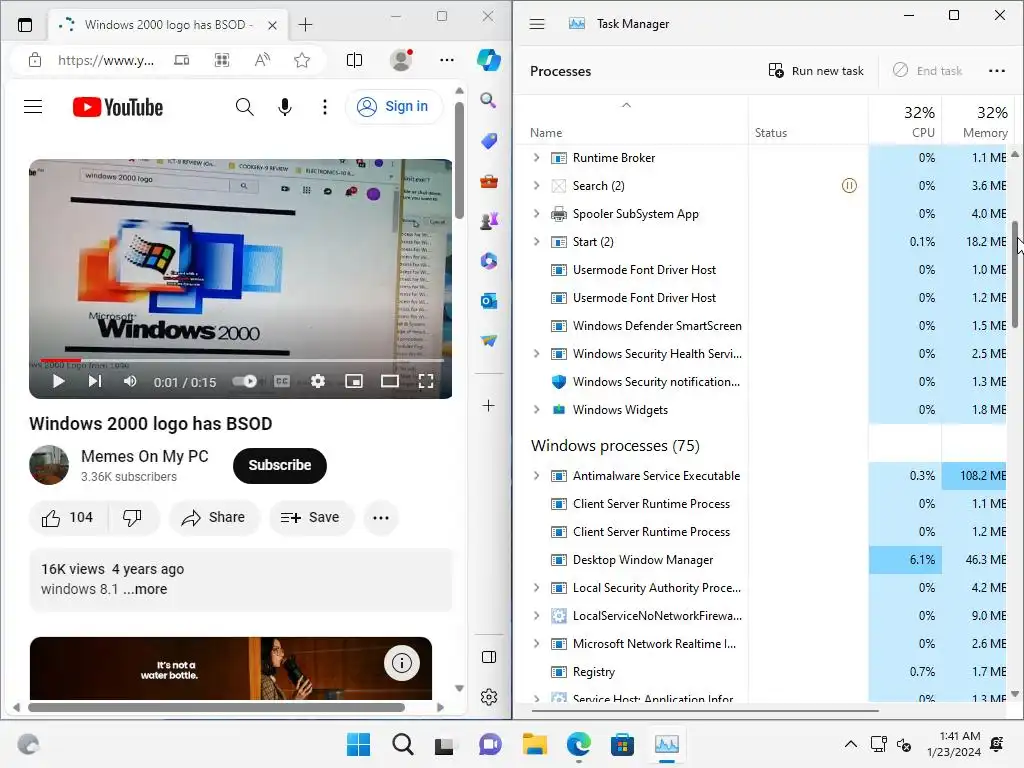Expand Spooler SubSystem App row

click(537, 214)
